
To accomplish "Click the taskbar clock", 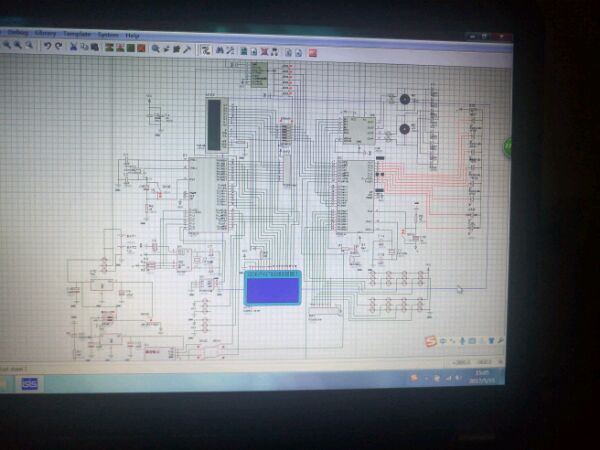I will (481, 377).
